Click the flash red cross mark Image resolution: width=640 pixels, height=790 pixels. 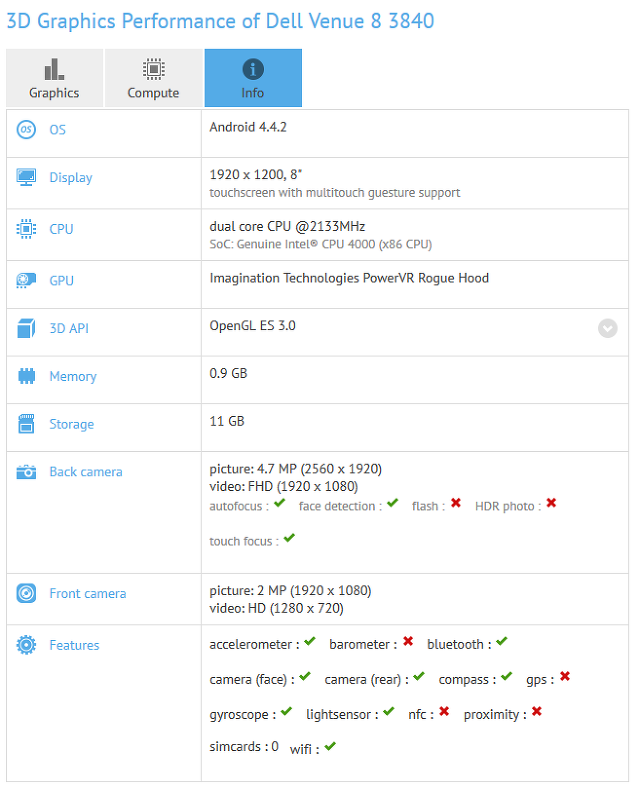coord(456,503)
